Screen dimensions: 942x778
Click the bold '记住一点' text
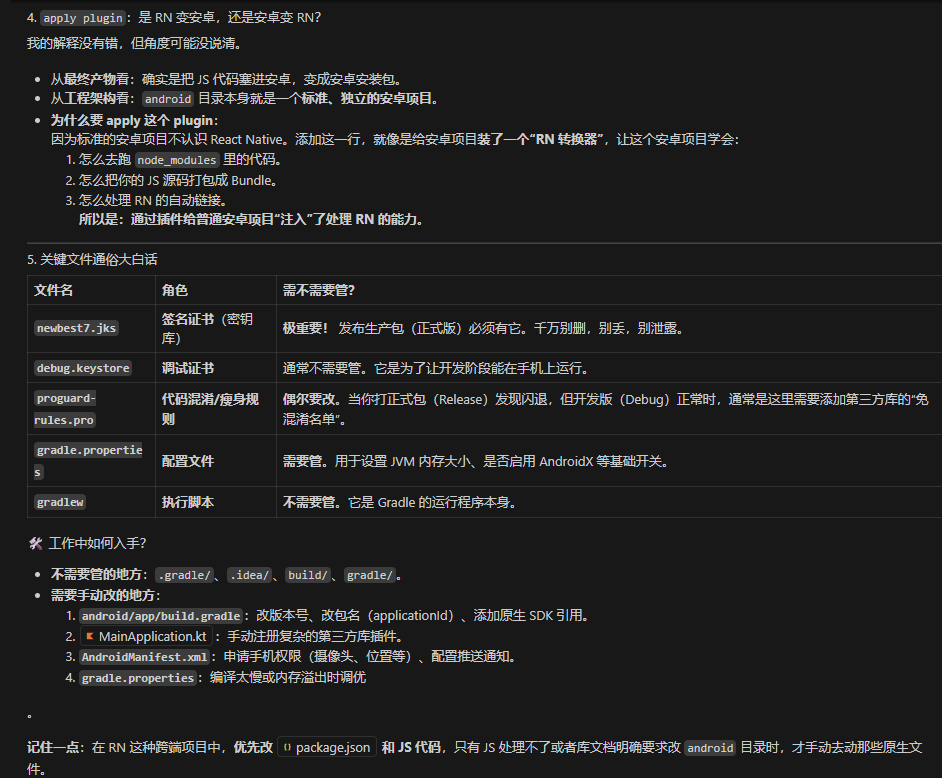click(x=53, y=747)
